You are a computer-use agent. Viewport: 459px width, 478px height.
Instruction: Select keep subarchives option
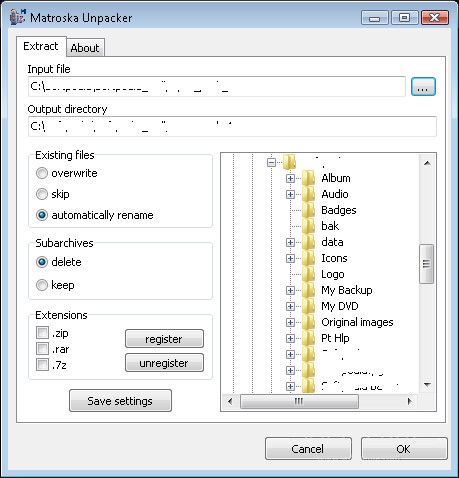42,285
